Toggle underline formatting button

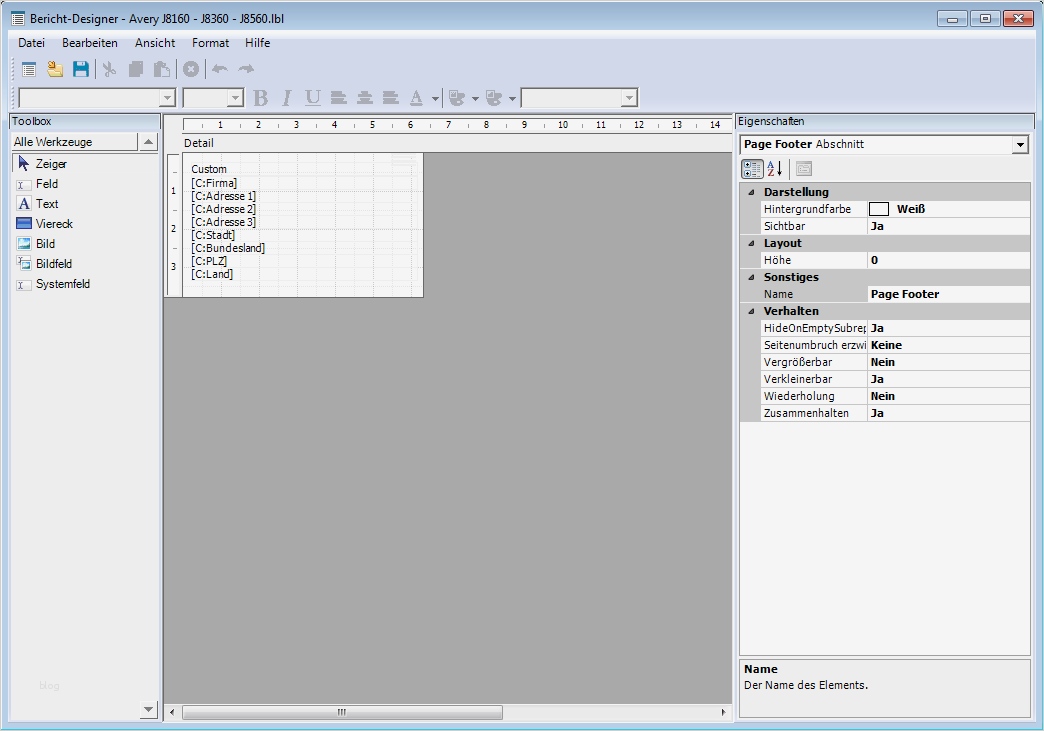[312, 99]
